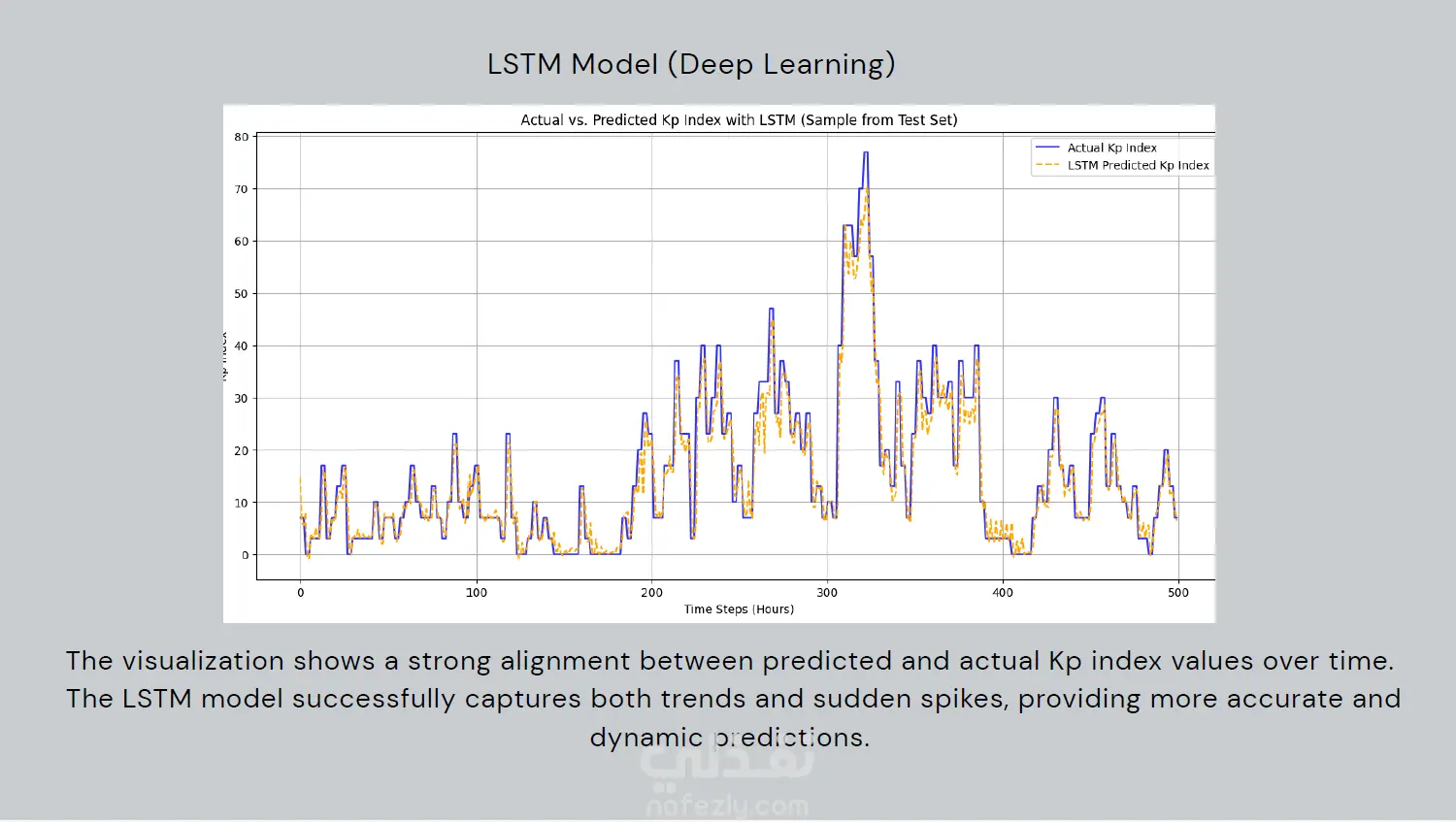The image size is (1456, 822).
Task: Click the x-axis tick label "400"
Action: 1003,593
